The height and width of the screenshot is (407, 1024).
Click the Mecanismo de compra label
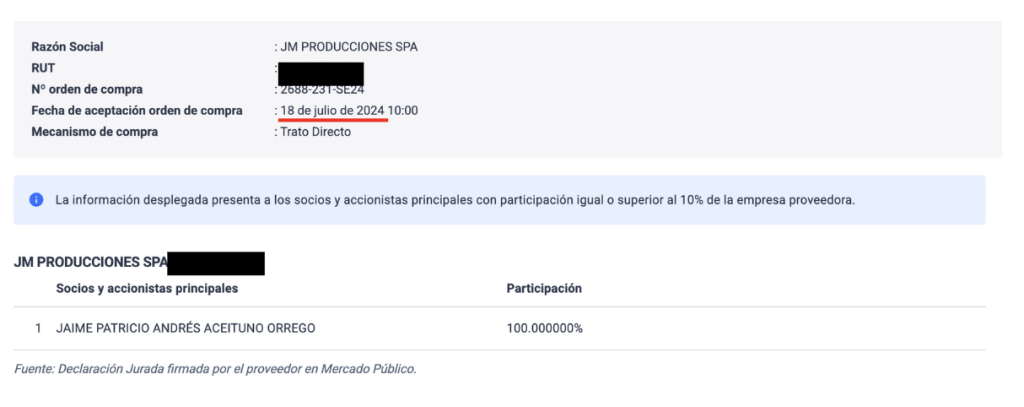pyautogui.click(x=95, y=132)
